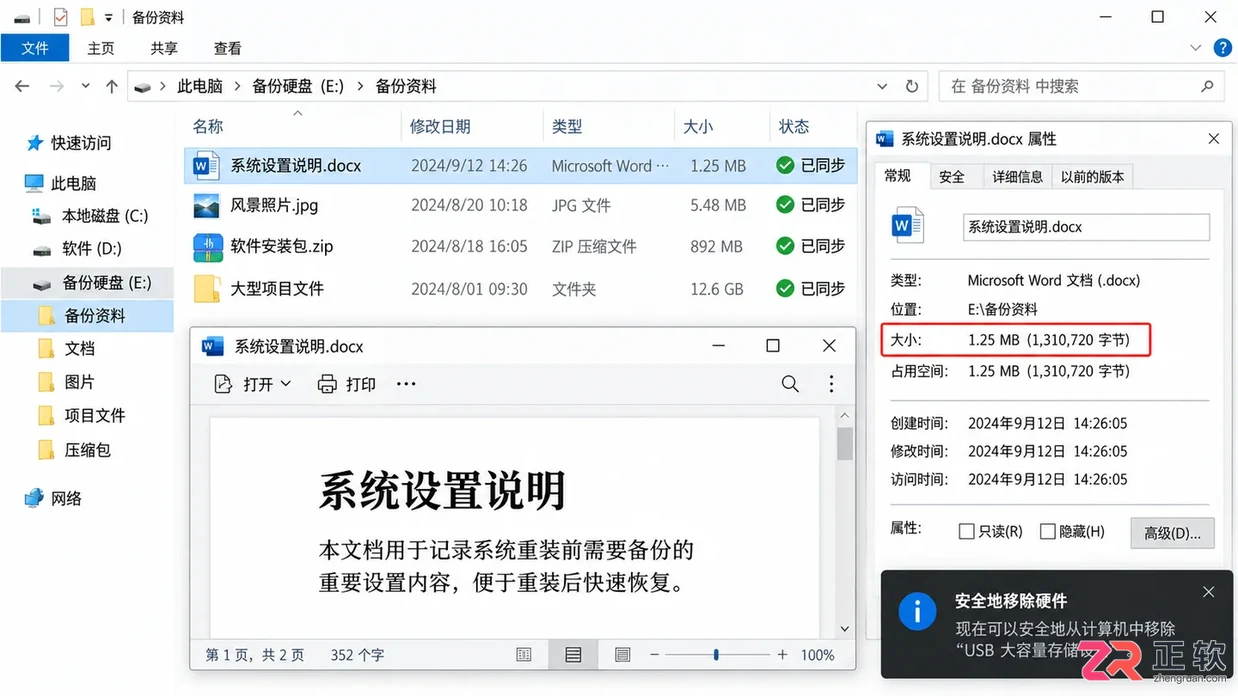Expand the breadcrumb chevron after 备份硬盘 (E:)
The height and width of the screenshot is (696, 1238).
point(360,87)
